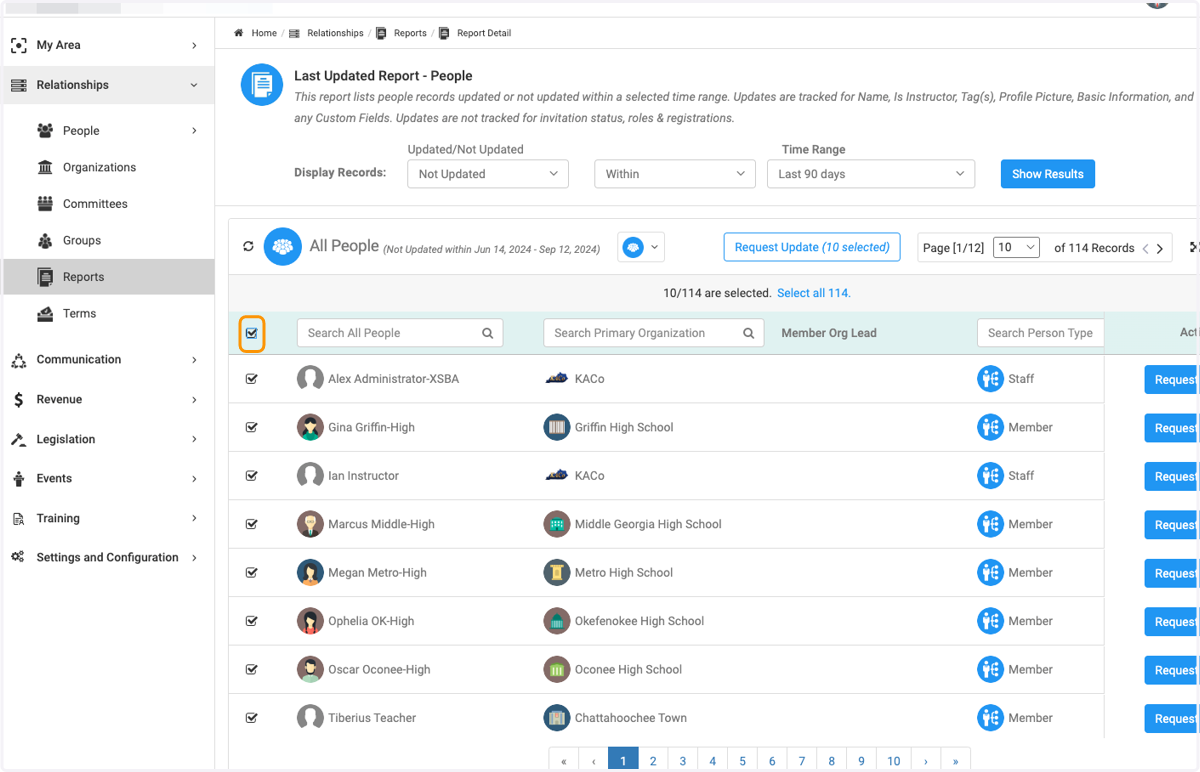Expand the People submenu chevron
The height and width of the screenshot is (772, 1200).
(194, 131)
